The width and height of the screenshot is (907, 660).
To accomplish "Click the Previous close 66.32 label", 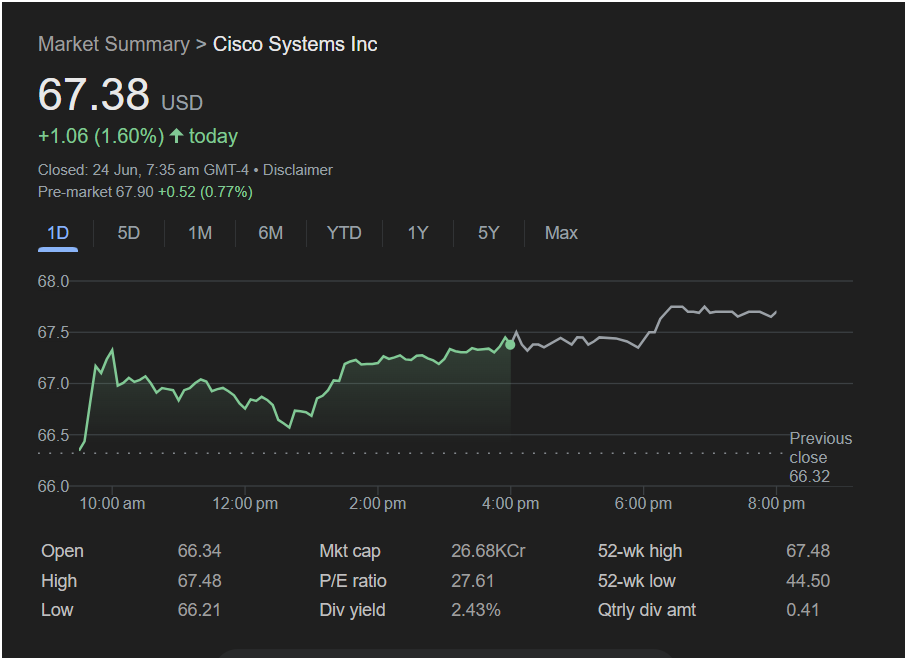I will (x=820, y=457).
